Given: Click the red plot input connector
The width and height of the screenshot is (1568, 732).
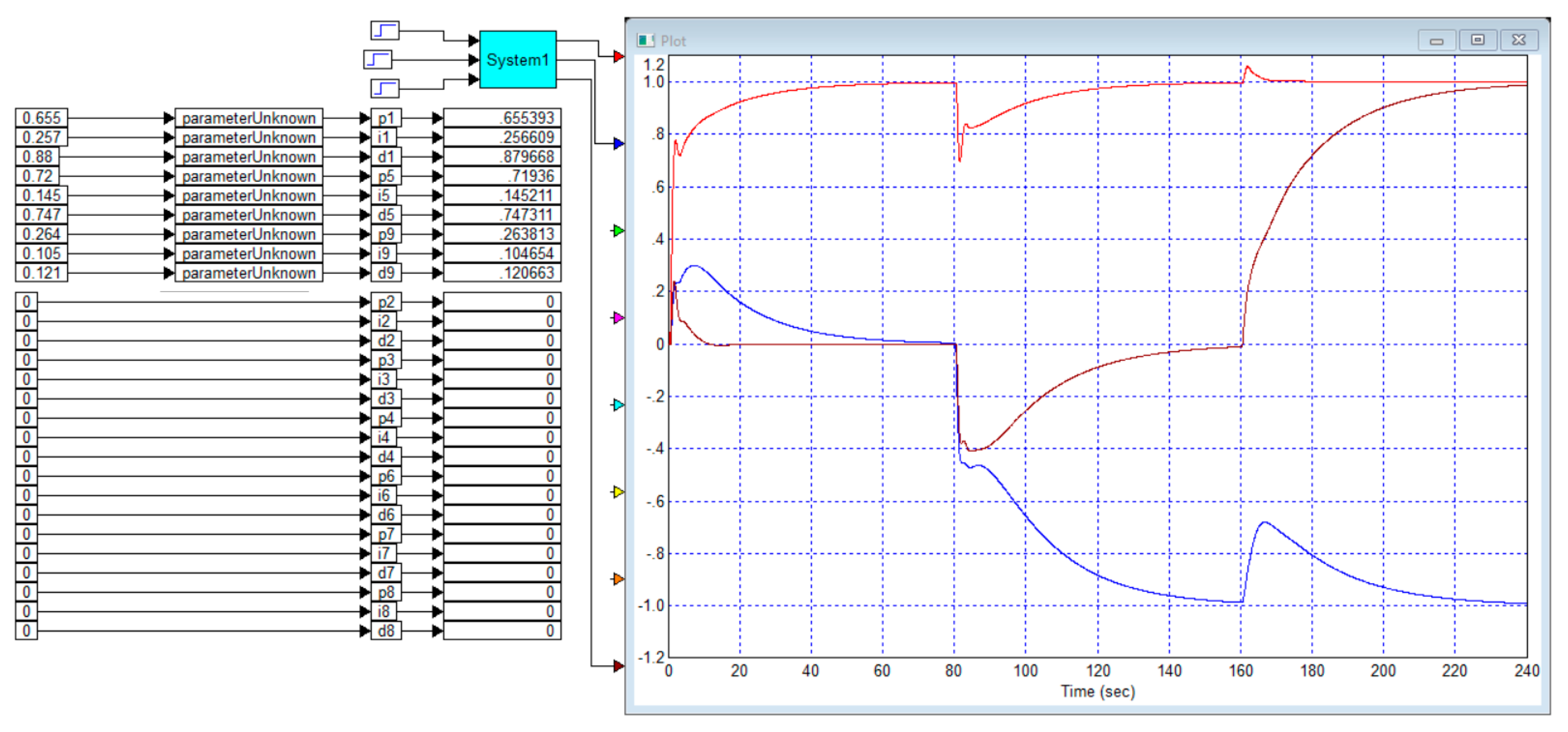Looking at the screenshot, I should tap(618, 57).
